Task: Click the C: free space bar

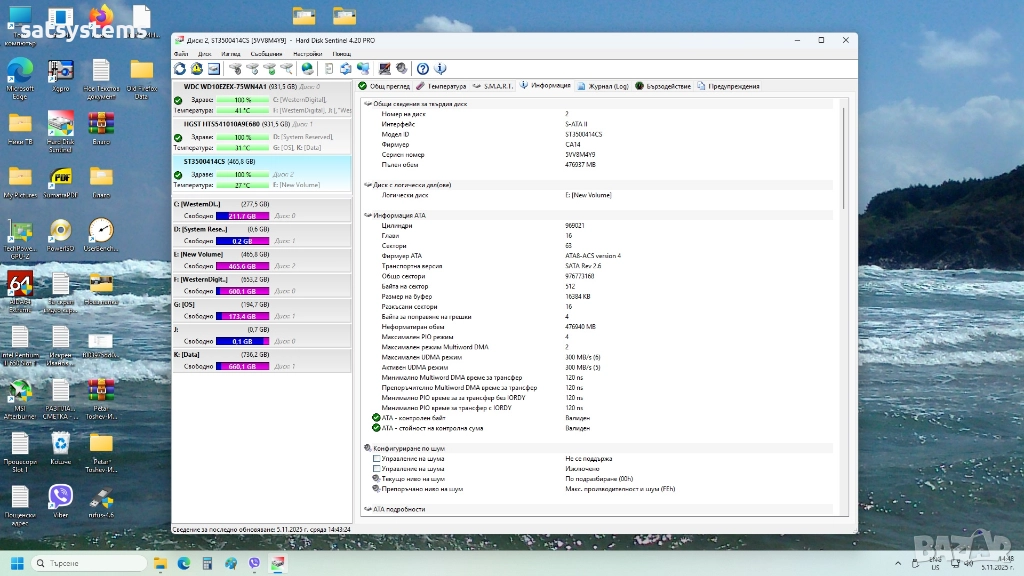Action: [242, 216]
